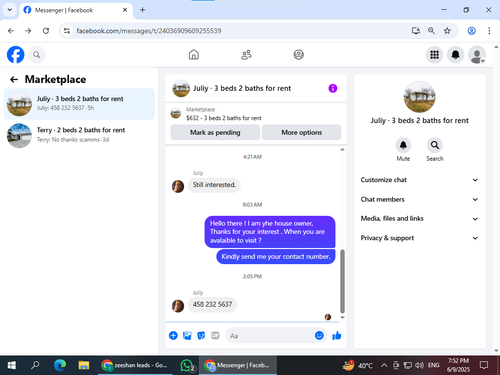This screenshot has height=375, width=500.
Task: Open the Chrome three-dot menu
Action: [x=489, y=31]
